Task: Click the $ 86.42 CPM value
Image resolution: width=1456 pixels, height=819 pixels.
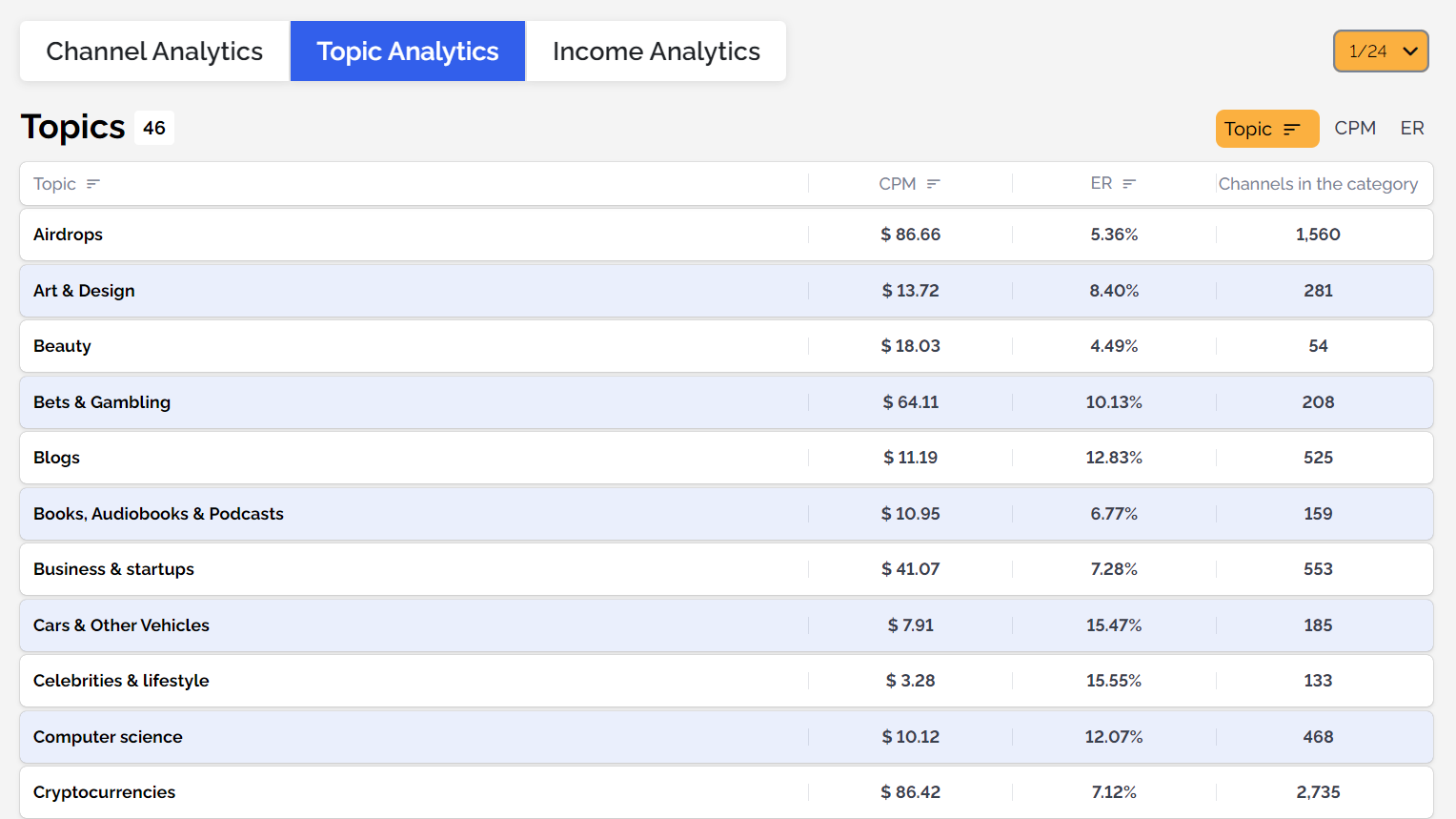Action: point(910,792)
